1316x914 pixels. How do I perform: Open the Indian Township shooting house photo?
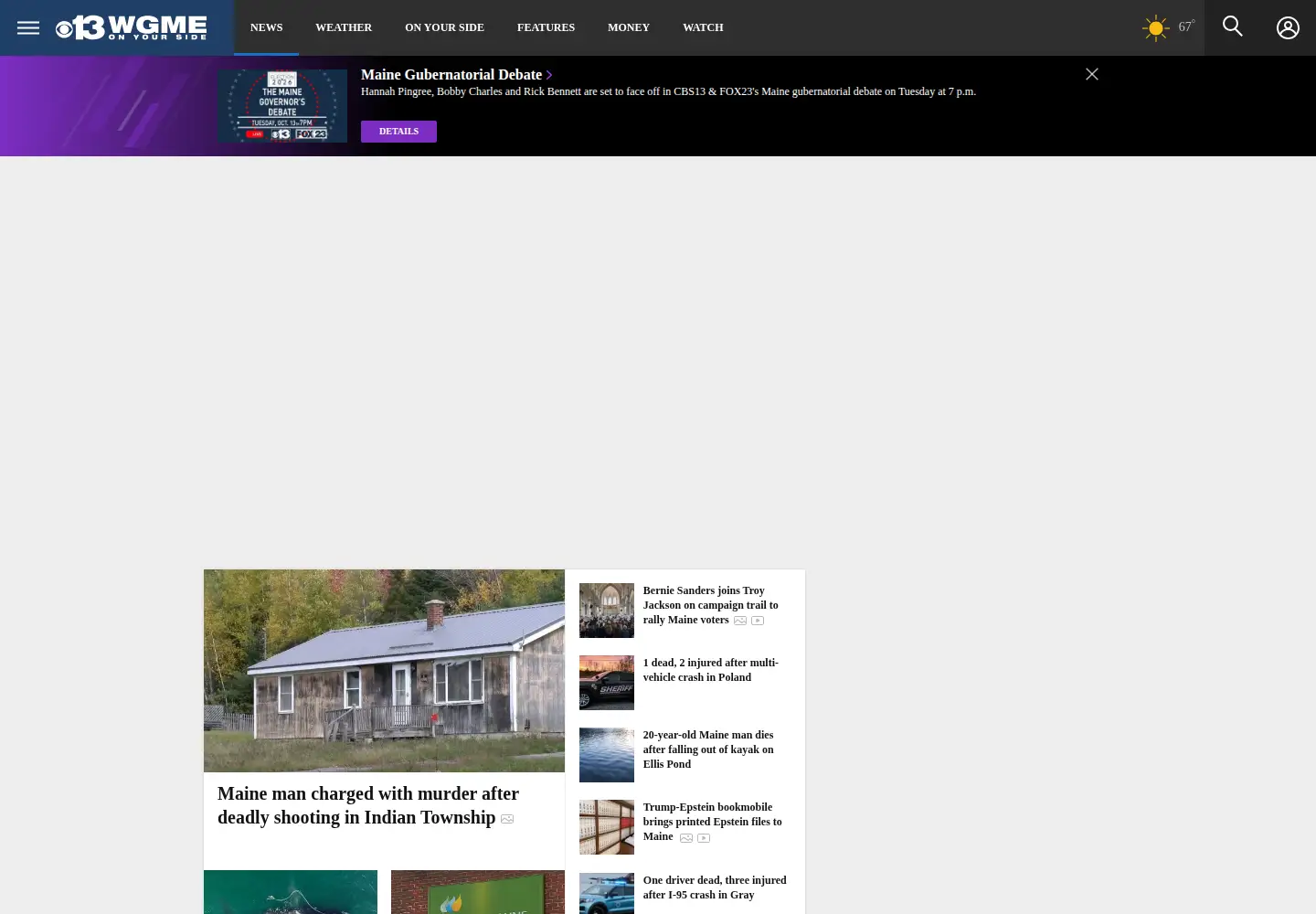tap(384, 671)
